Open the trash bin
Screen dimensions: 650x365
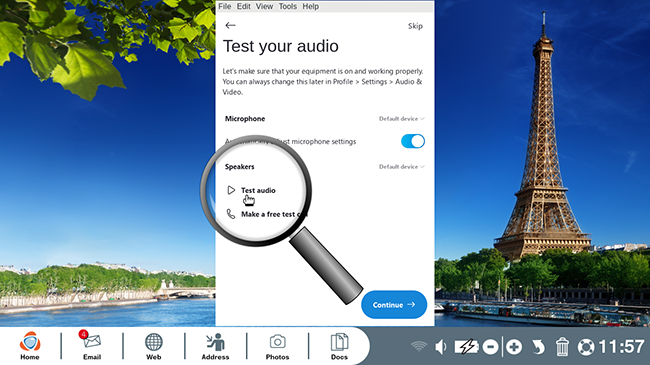tap(562, 347)
